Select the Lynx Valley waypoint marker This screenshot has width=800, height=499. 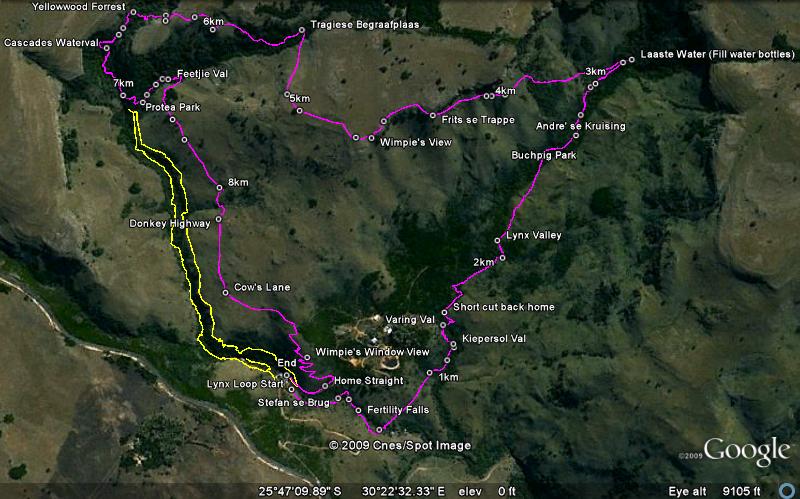pos(497,240)
